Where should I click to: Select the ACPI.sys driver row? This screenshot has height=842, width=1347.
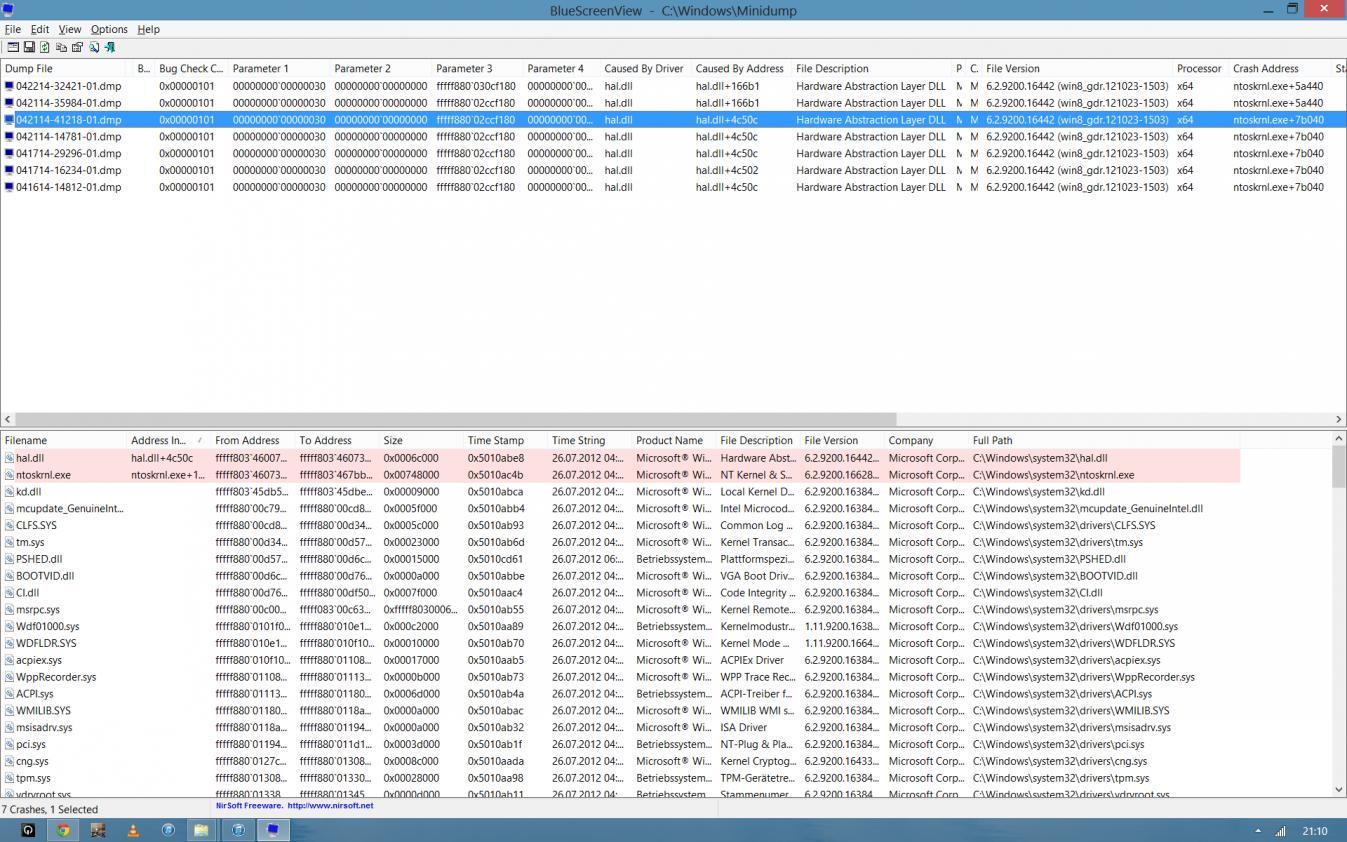tap(620, 694)
